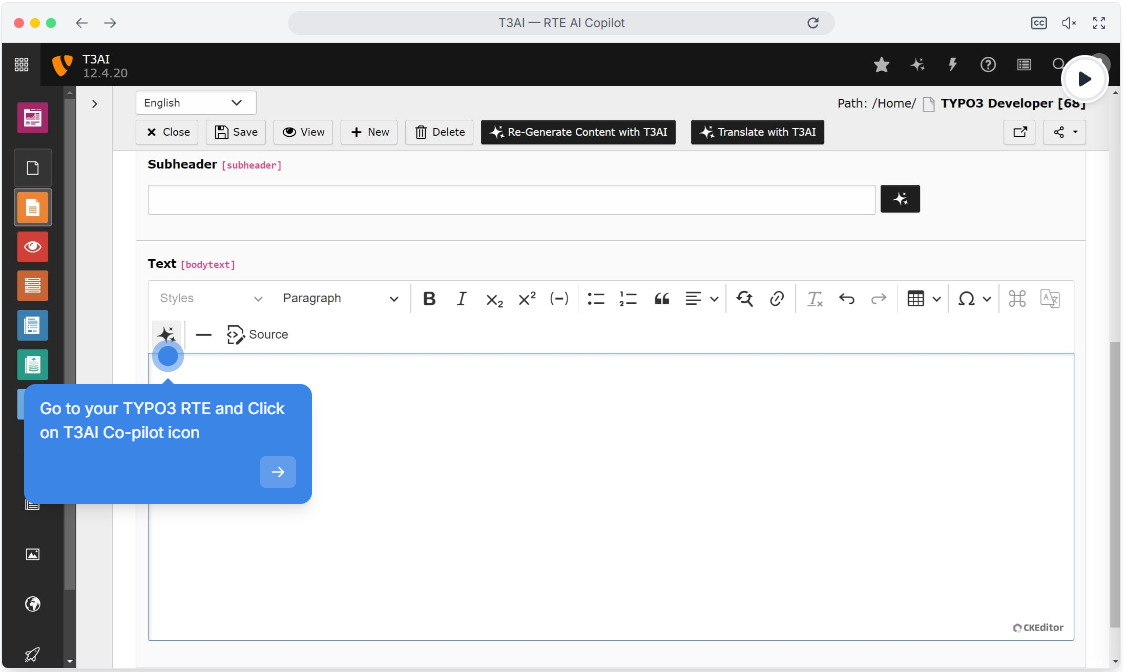Image resolution: width=1123 pixels, height=672 pixels.
Task: Open flush cache lightning menu
Action: click(953, 65)
